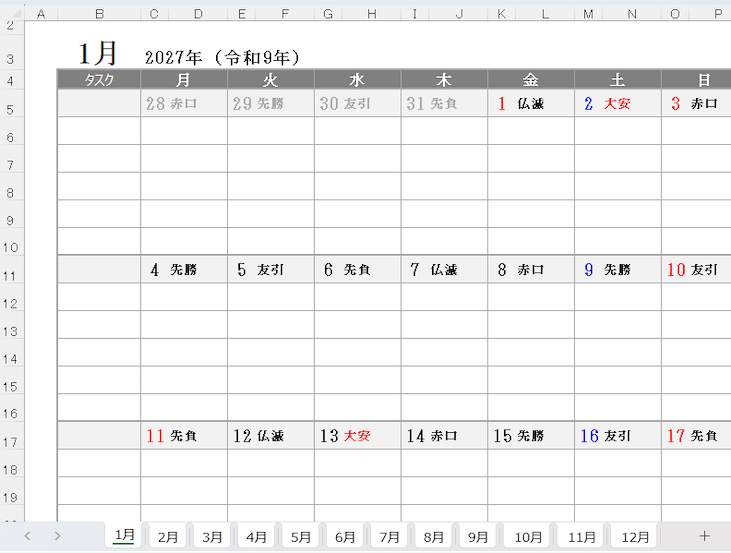
Task: Select the date cell 13 大安
Action: point(358,435)
